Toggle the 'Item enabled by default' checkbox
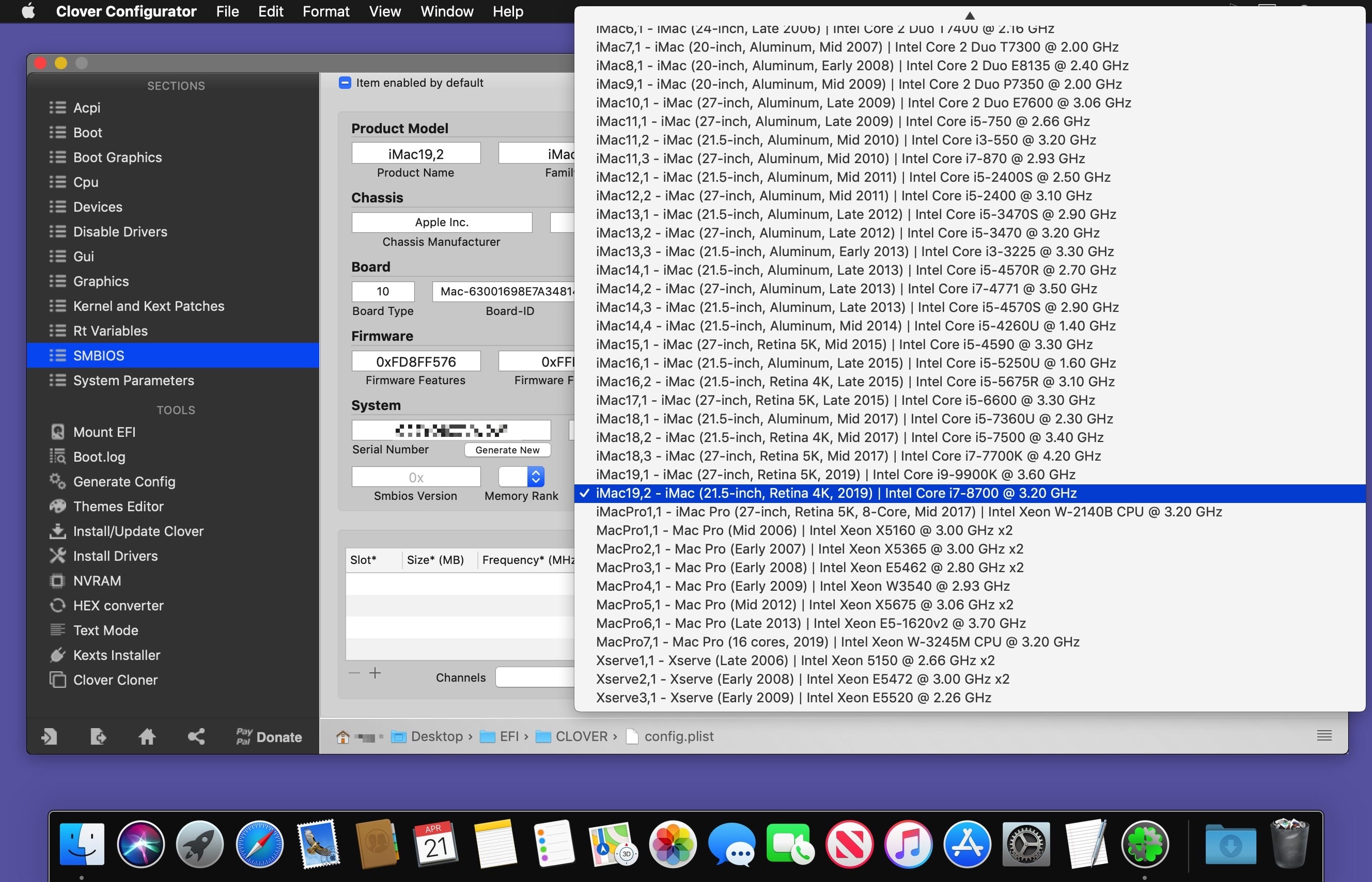This screenshot has width=1372, height=882. click(345, 83)
